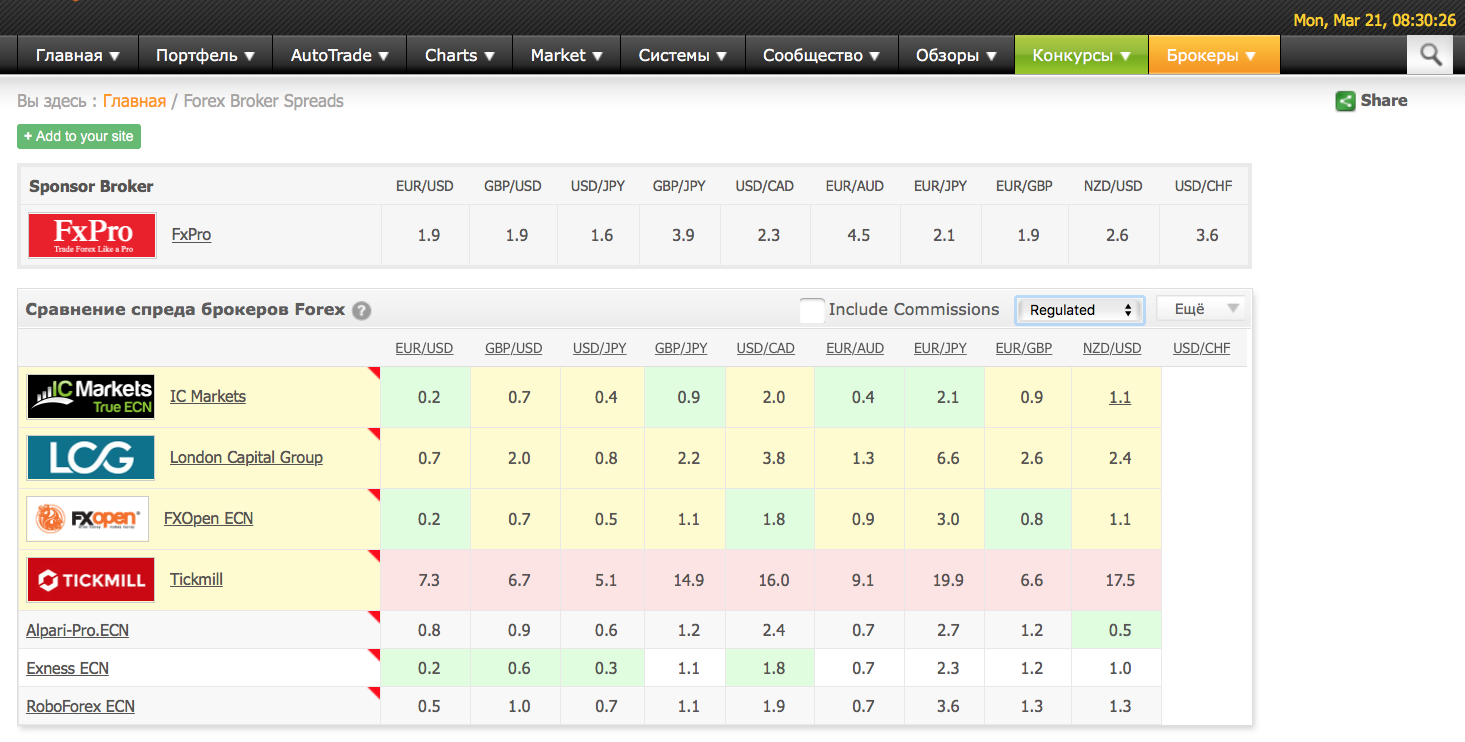Open the Главная menu
The height and width of the screenshot is (742, 1465).
[x=78, y=55]
